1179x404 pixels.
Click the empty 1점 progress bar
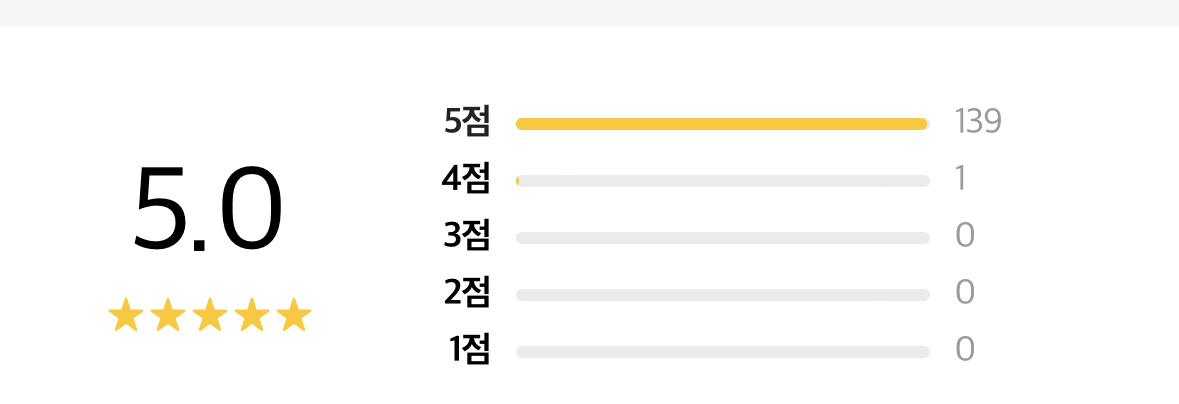click(x=722, y=352)
